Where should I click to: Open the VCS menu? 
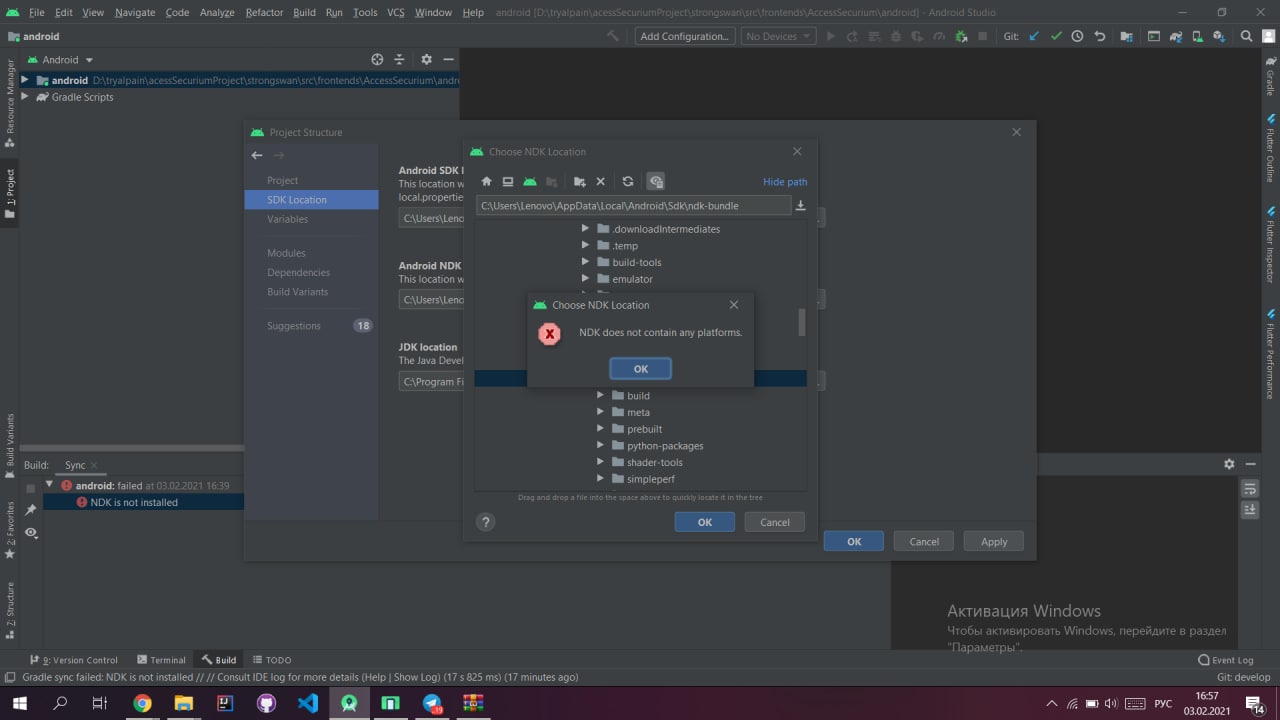395,12
